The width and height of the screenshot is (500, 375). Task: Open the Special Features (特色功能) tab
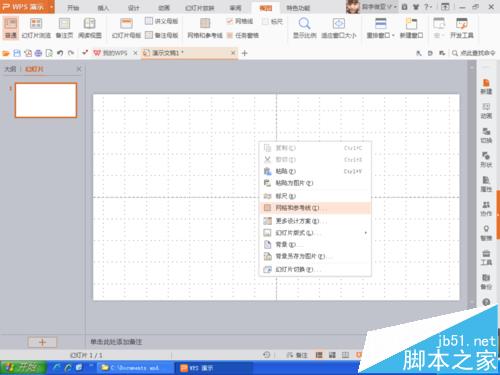[298, 8]
